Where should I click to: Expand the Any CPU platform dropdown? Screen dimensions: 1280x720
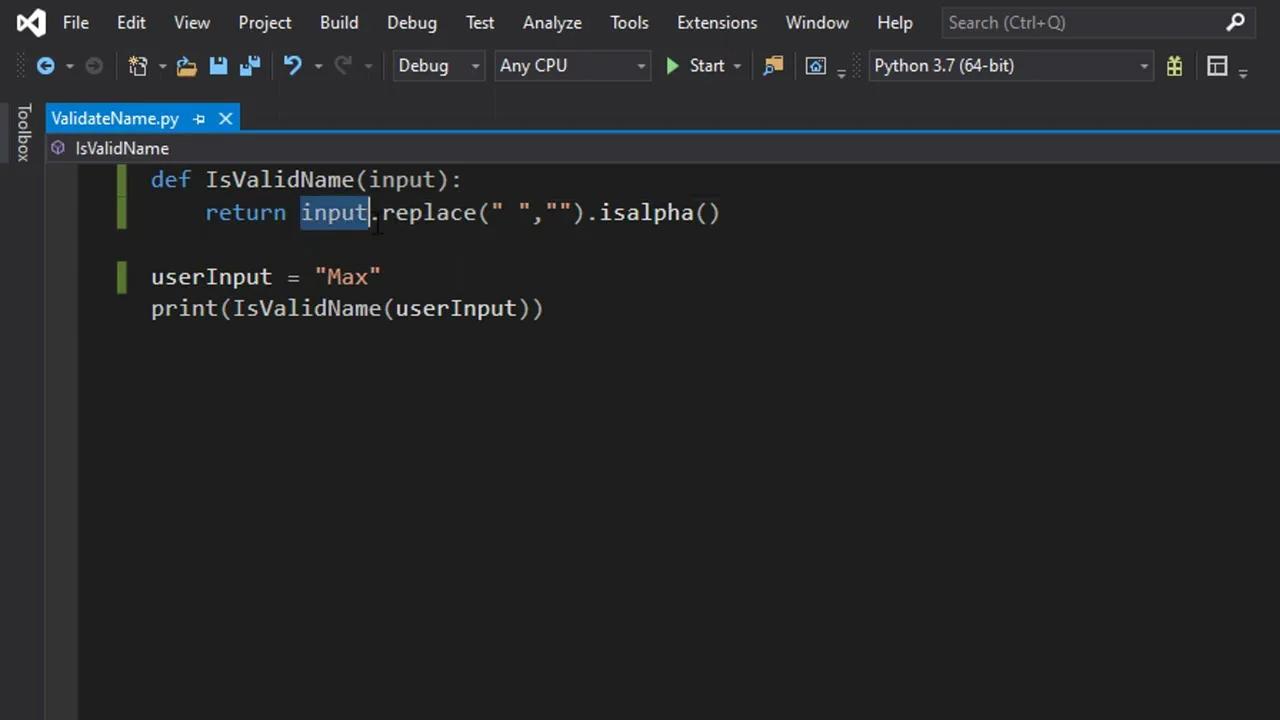point(572,66)
